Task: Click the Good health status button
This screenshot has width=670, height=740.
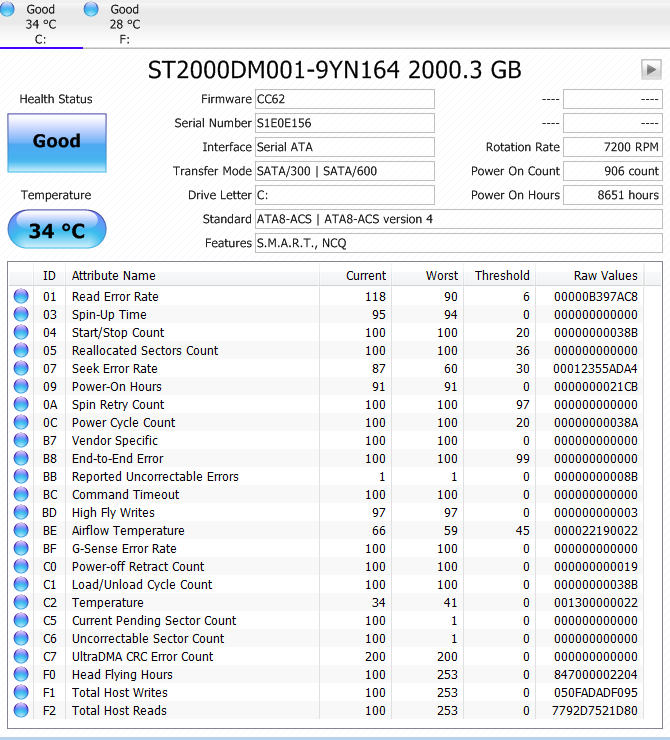Action: pyautogui.click(x=57, y=142)
